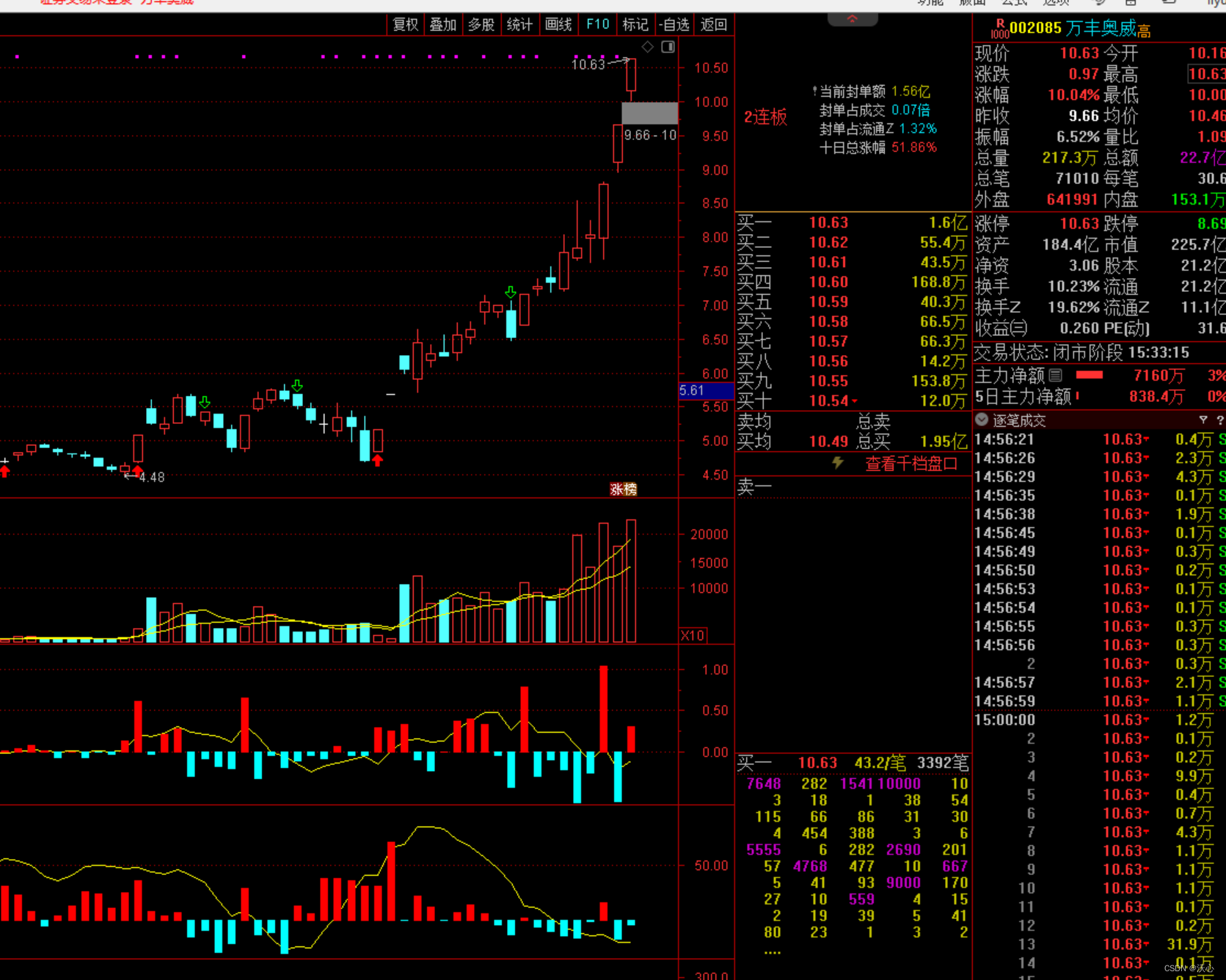
Task: Click the 总买 value 1.95亿
Action: 944,442
